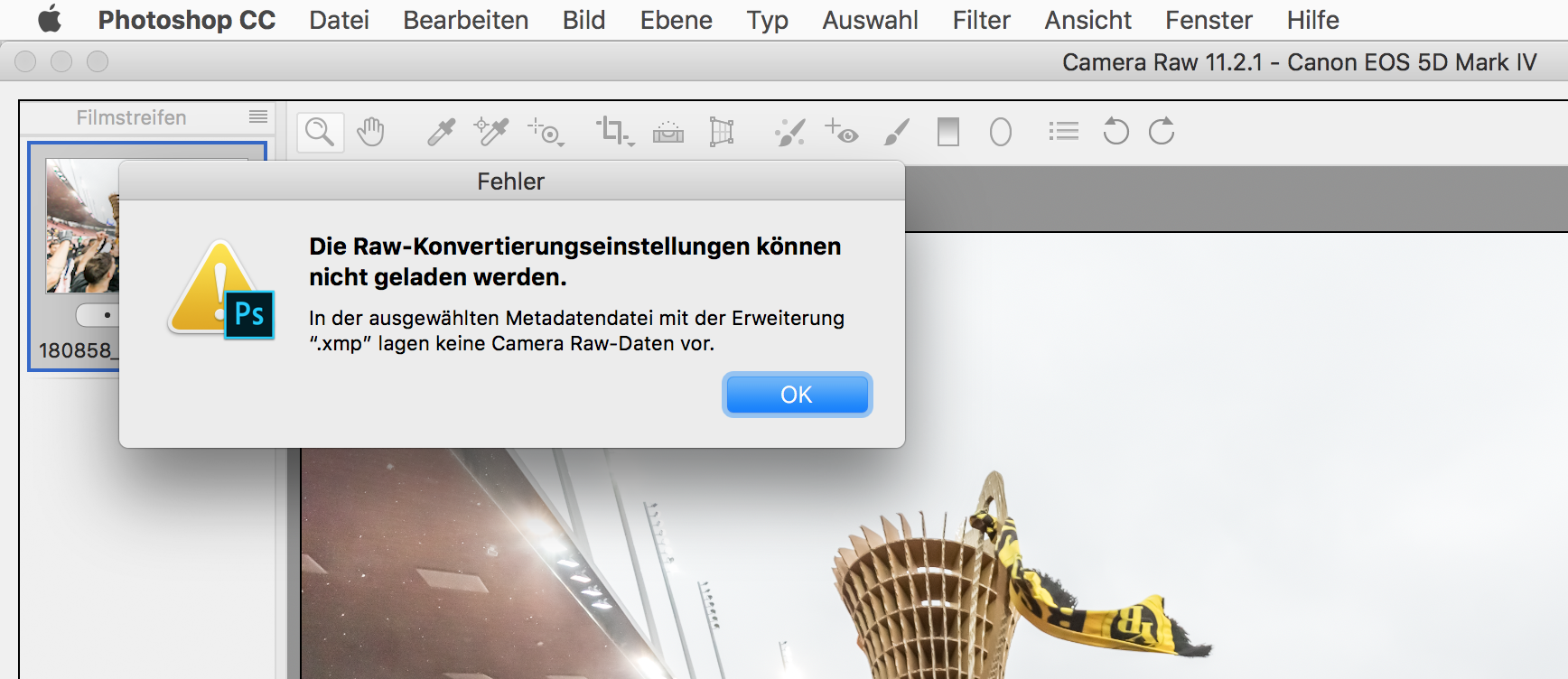This screenshot has height=679, width=1568.
Task: Select the Hand tool
Action: tap(370, 132)
